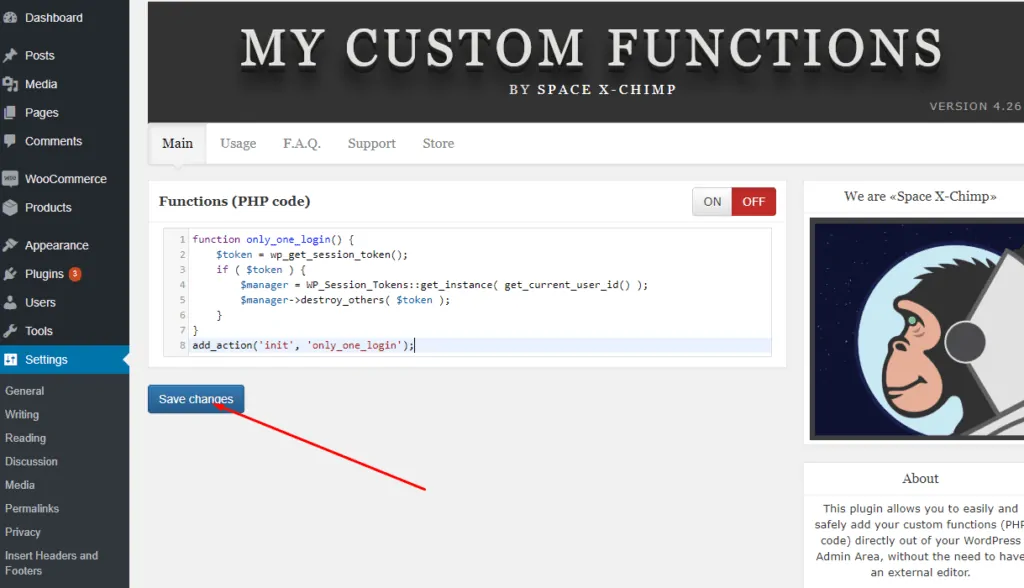Click the Products box icon
1024x588 pixels.
[10, 208]
